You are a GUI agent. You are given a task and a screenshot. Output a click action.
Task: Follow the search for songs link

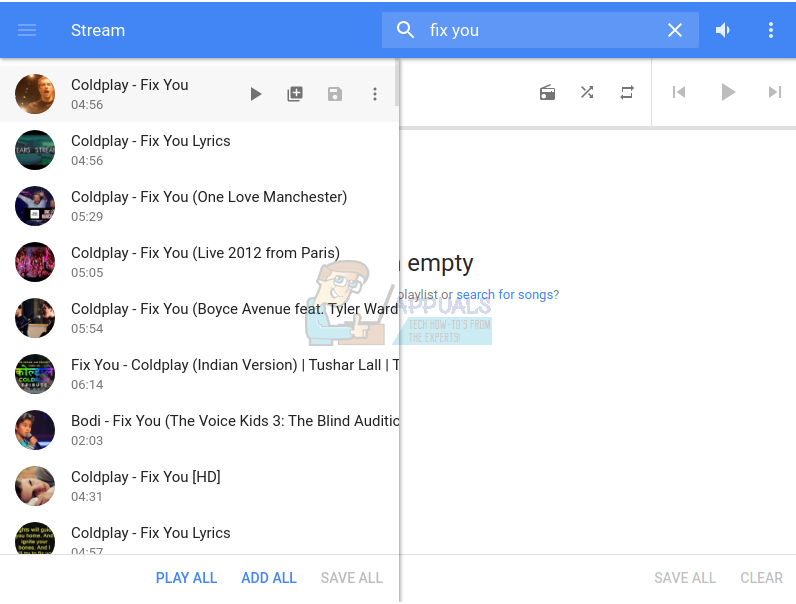pyautogui.click(x=505, y=294)
